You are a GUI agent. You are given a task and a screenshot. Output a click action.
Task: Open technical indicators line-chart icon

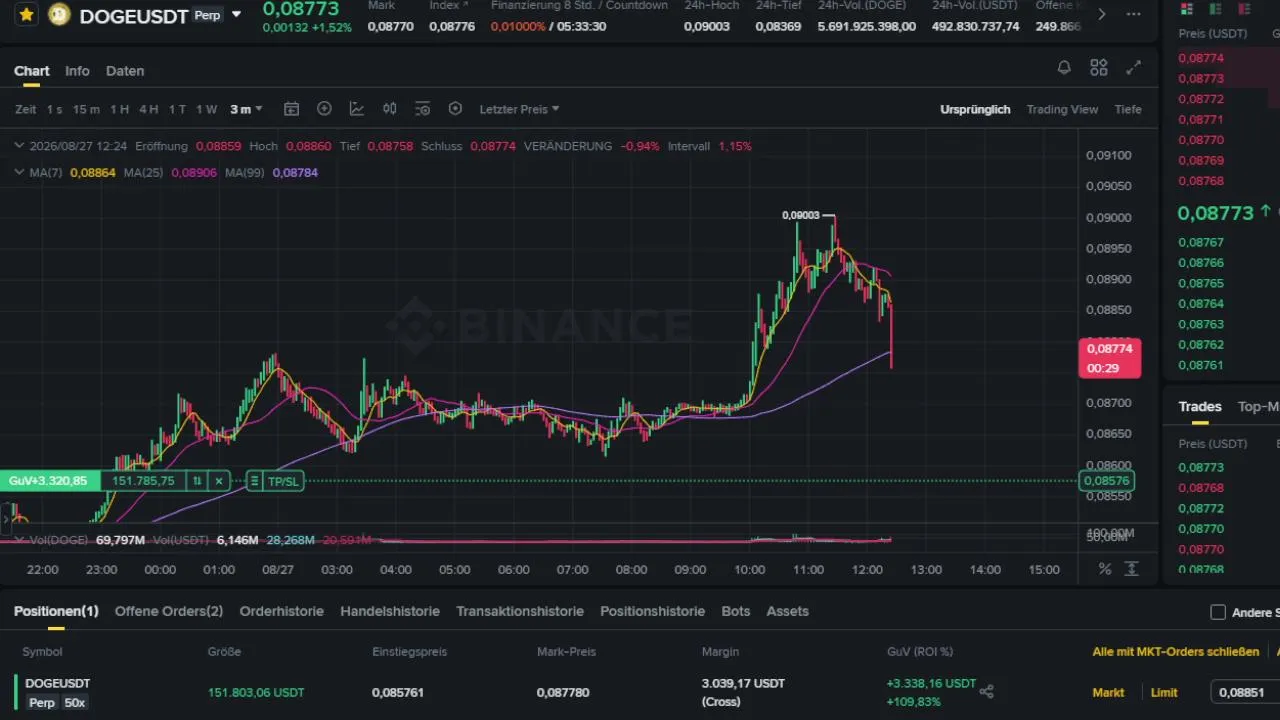(357, 109)
